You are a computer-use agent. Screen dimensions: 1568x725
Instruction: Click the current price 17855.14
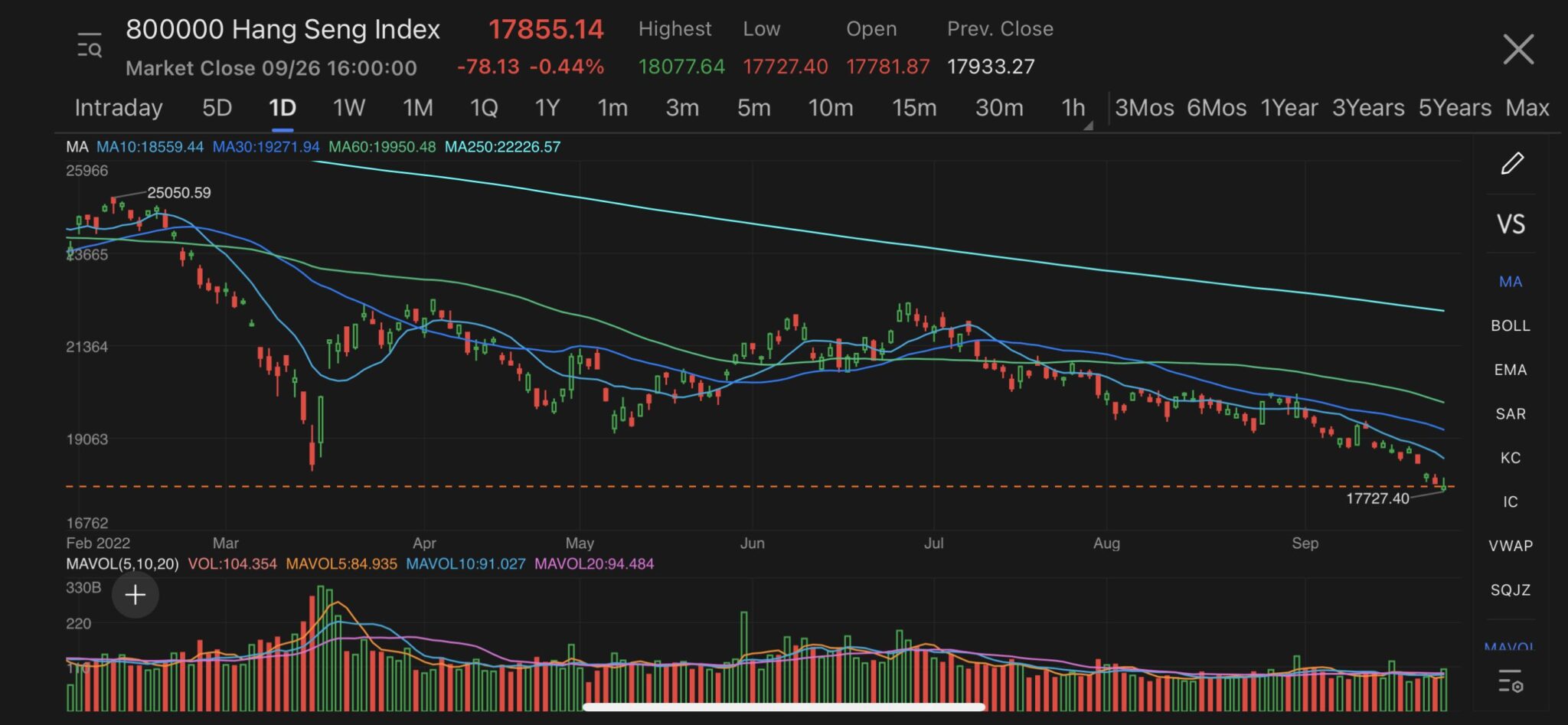[546, 30]
